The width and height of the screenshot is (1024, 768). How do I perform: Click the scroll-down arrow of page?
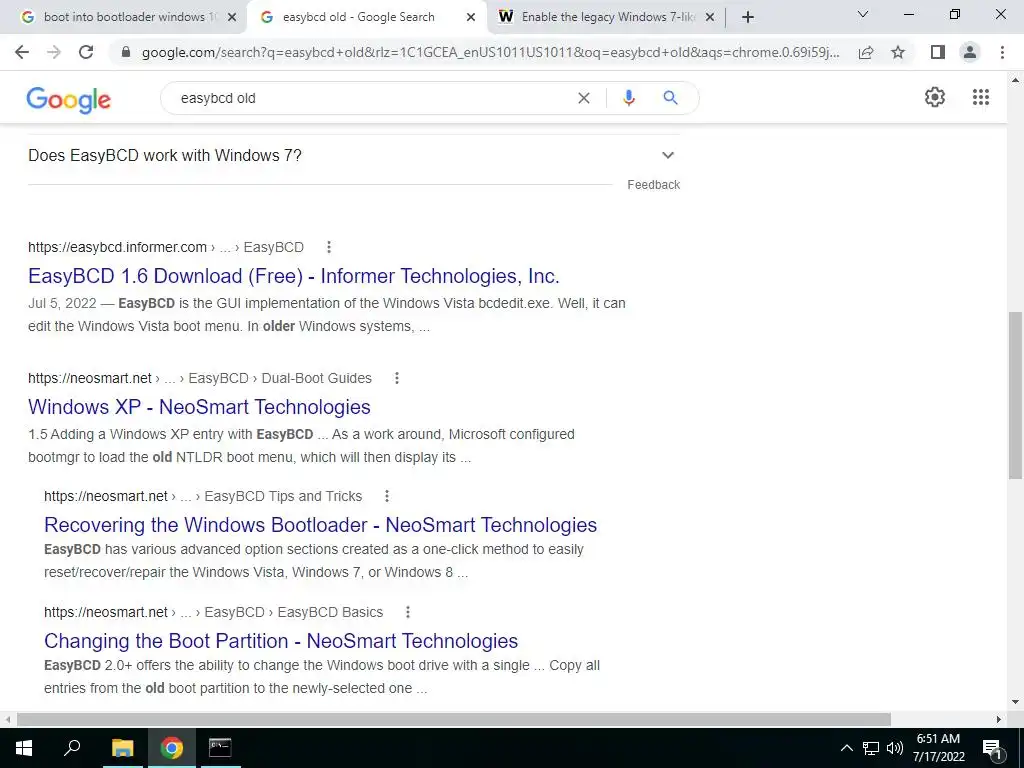[1015, 703]
